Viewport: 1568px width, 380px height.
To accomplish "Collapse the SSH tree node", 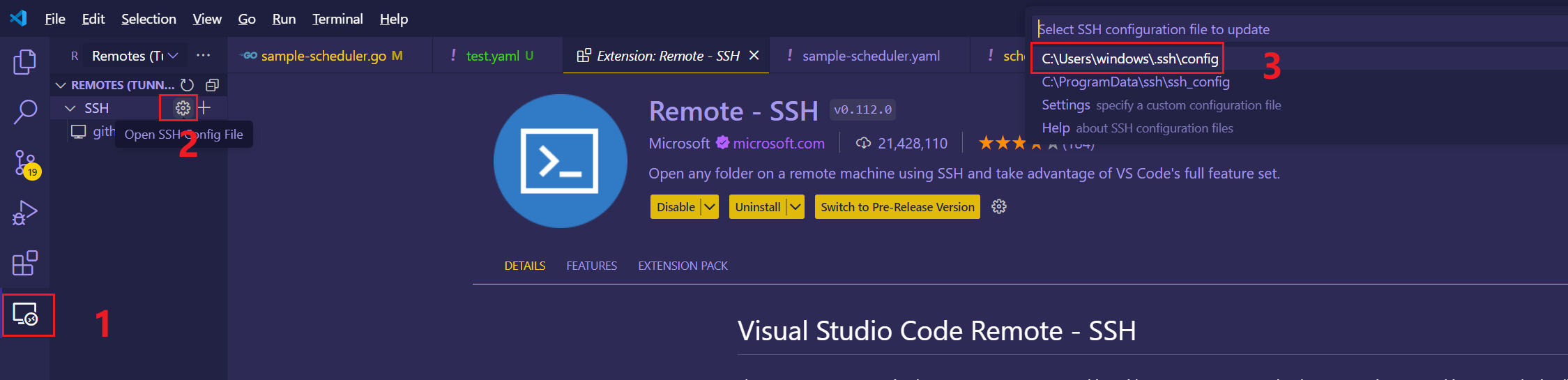I will (70, 108).
